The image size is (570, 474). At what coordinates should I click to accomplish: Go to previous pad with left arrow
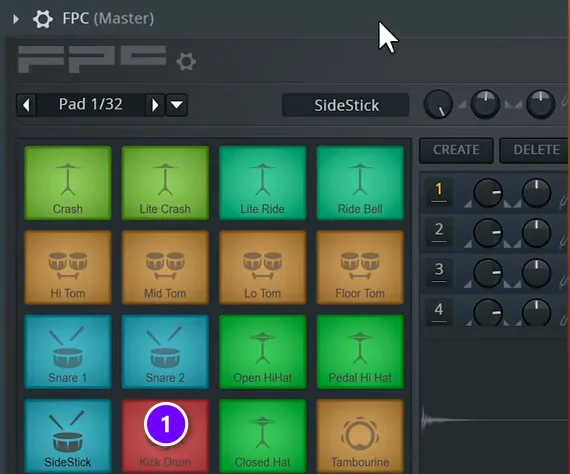(x=26, y=105)
